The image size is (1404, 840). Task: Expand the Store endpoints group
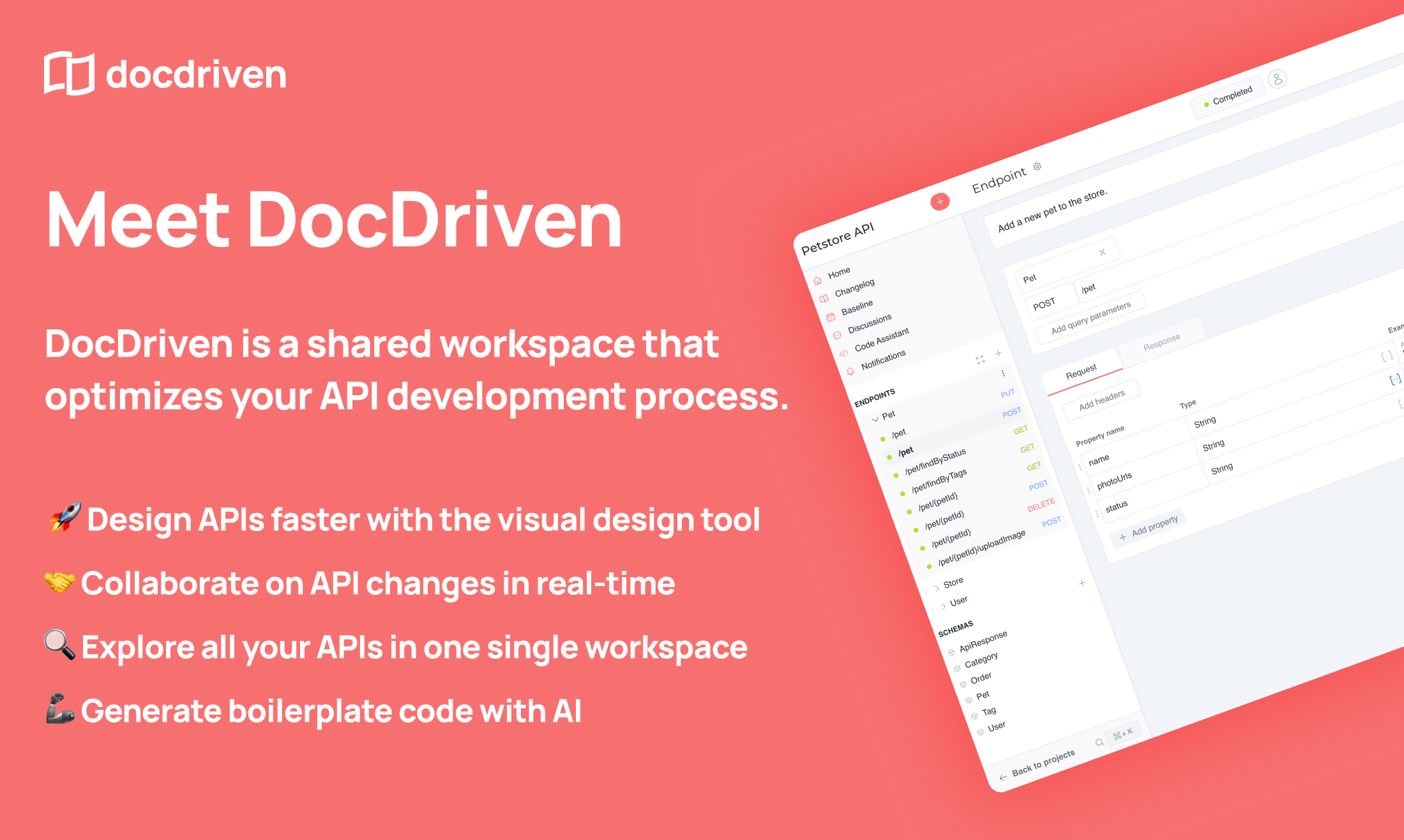937,588
